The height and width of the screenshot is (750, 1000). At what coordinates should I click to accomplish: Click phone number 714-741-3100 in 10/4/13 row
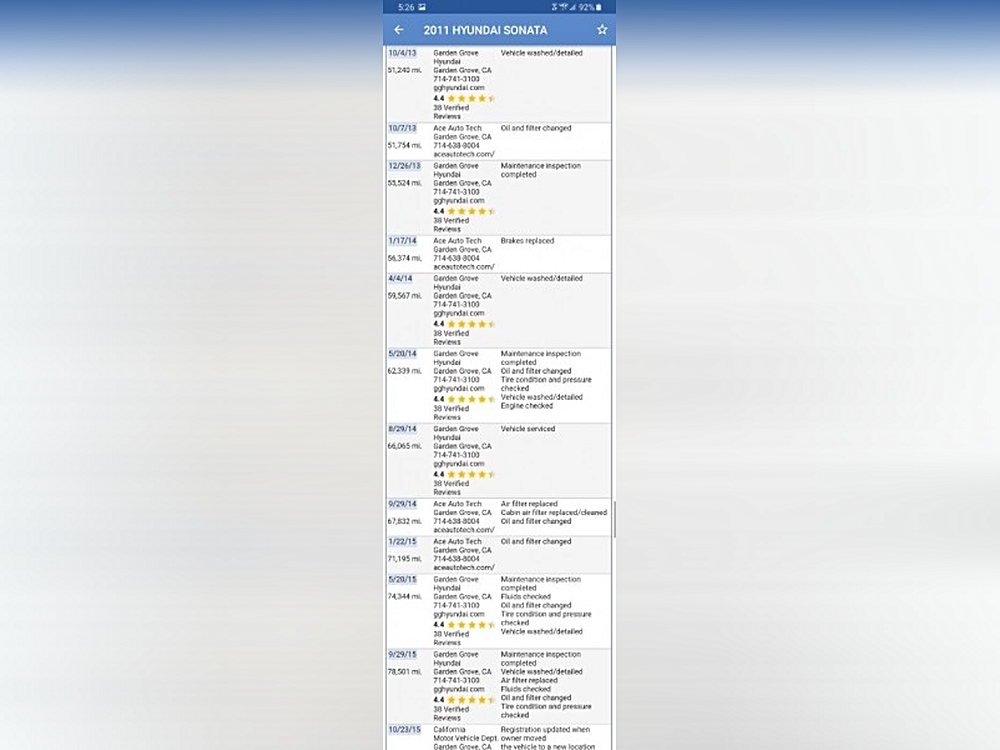tap(457, 79)
